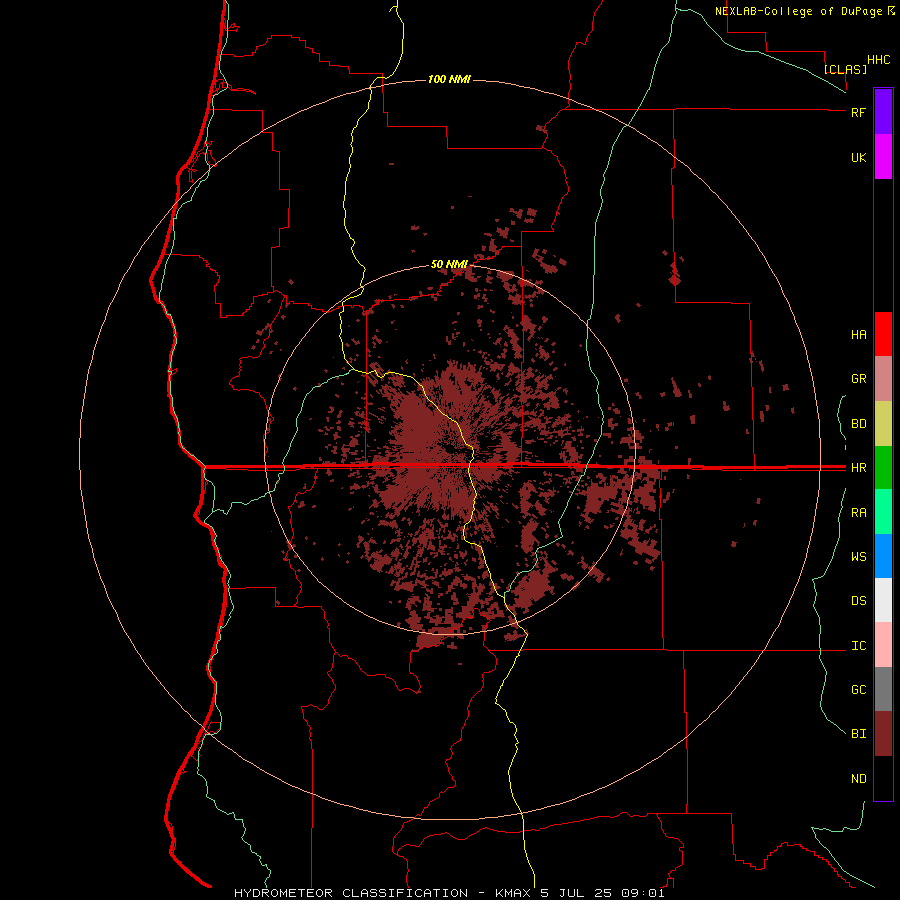
Task: Click the DS legend label
Action: point(859,601)
